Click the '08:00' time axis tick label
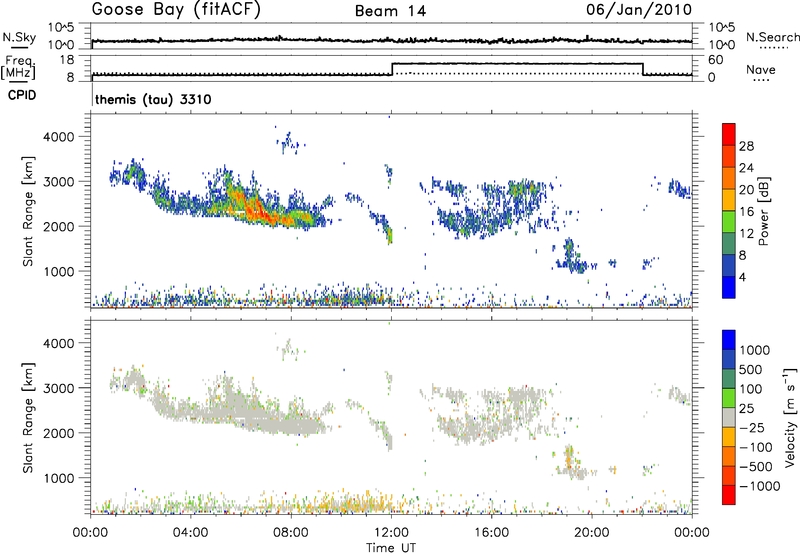The image size is (800, 554). click(x=291, y=533)
